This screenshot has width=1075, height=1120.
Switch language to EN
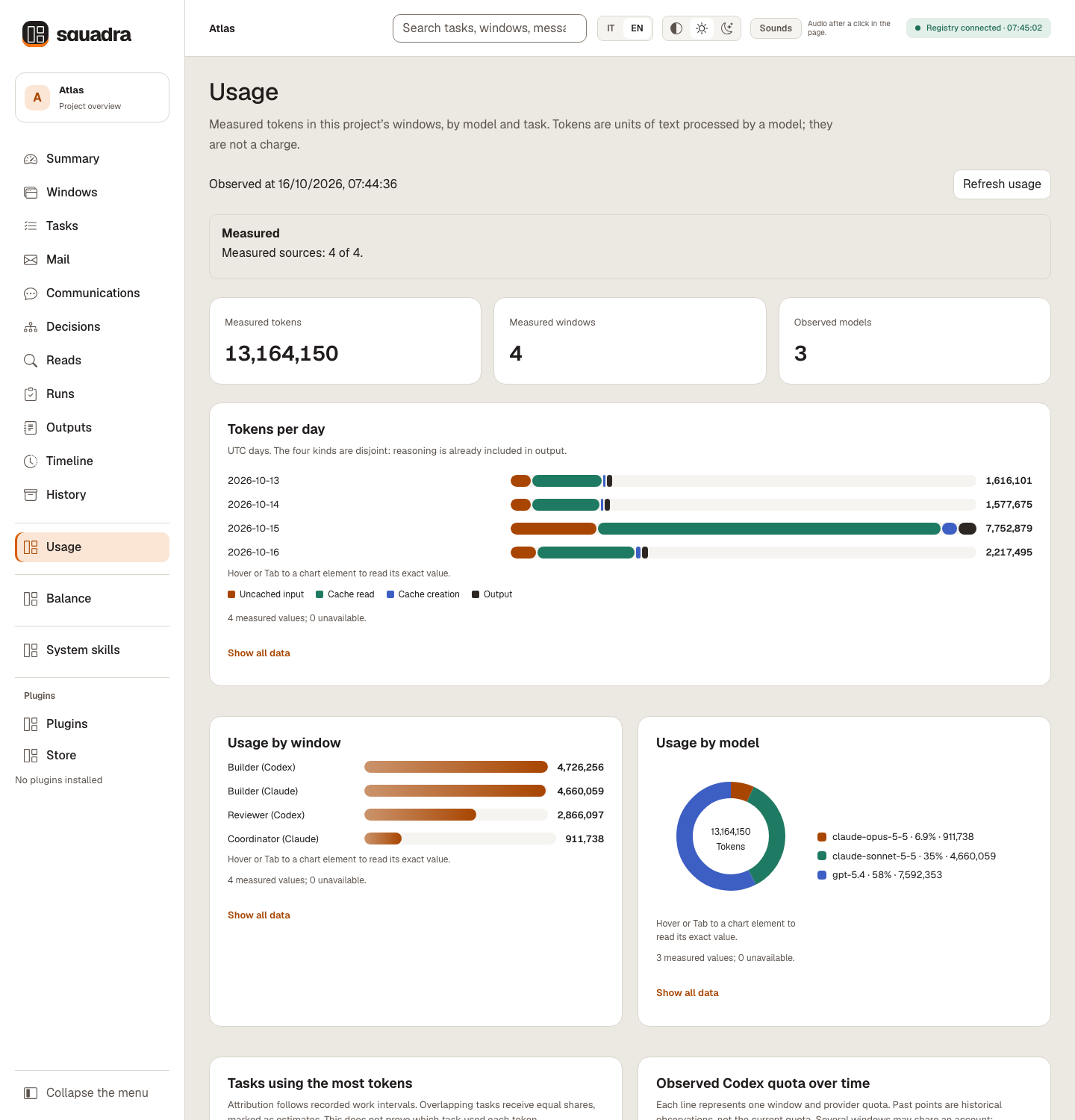click(x=637, y=28)
